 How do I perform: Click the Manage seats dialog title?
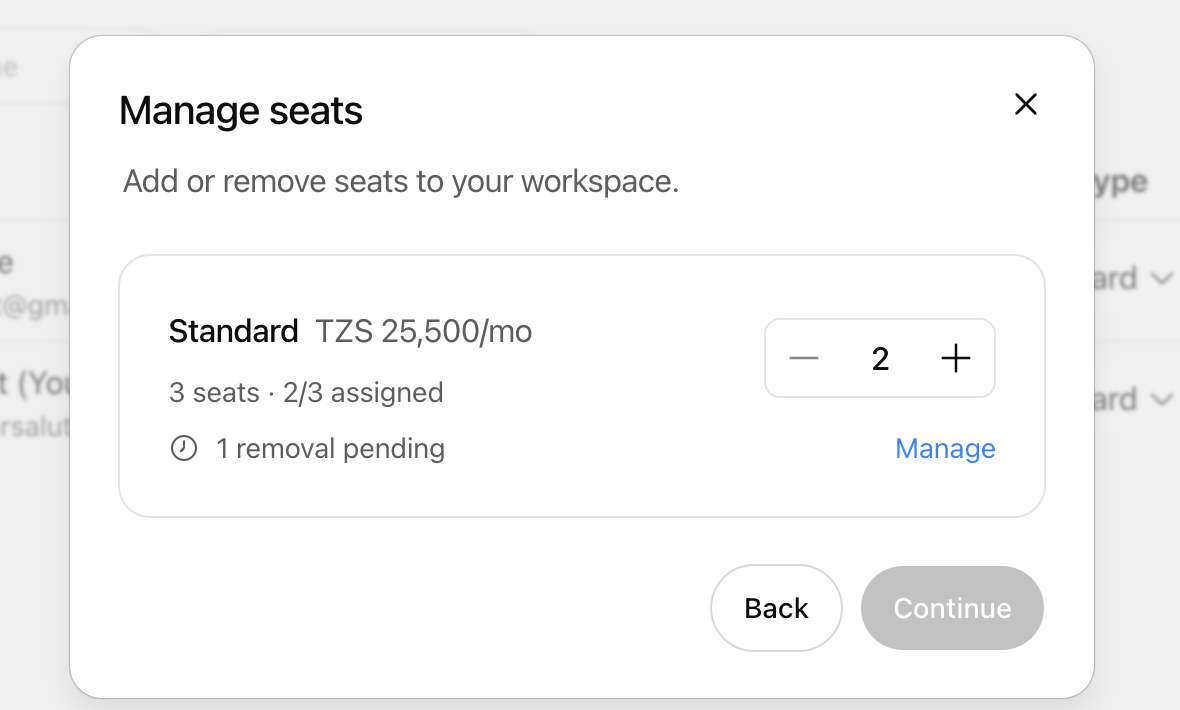coord(241,111)
